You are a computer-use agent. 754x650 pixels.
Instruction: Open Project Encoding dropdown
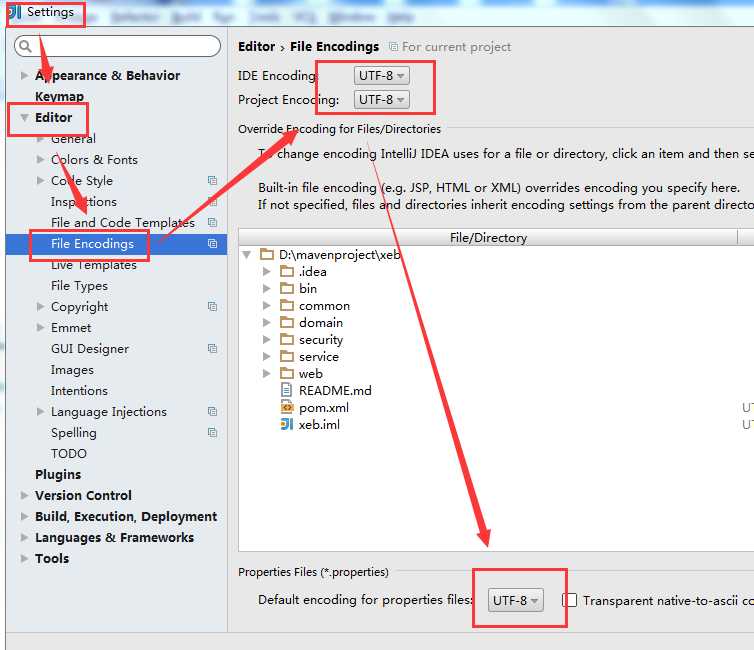[382, 100]
